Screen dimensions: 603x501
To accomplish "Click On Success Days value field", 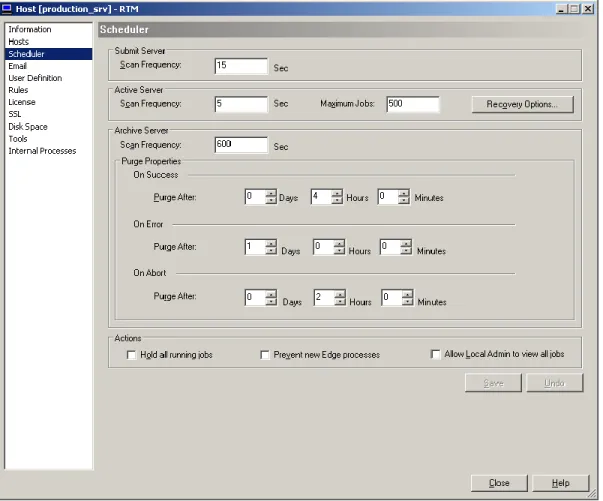I will tap(255, 197).
